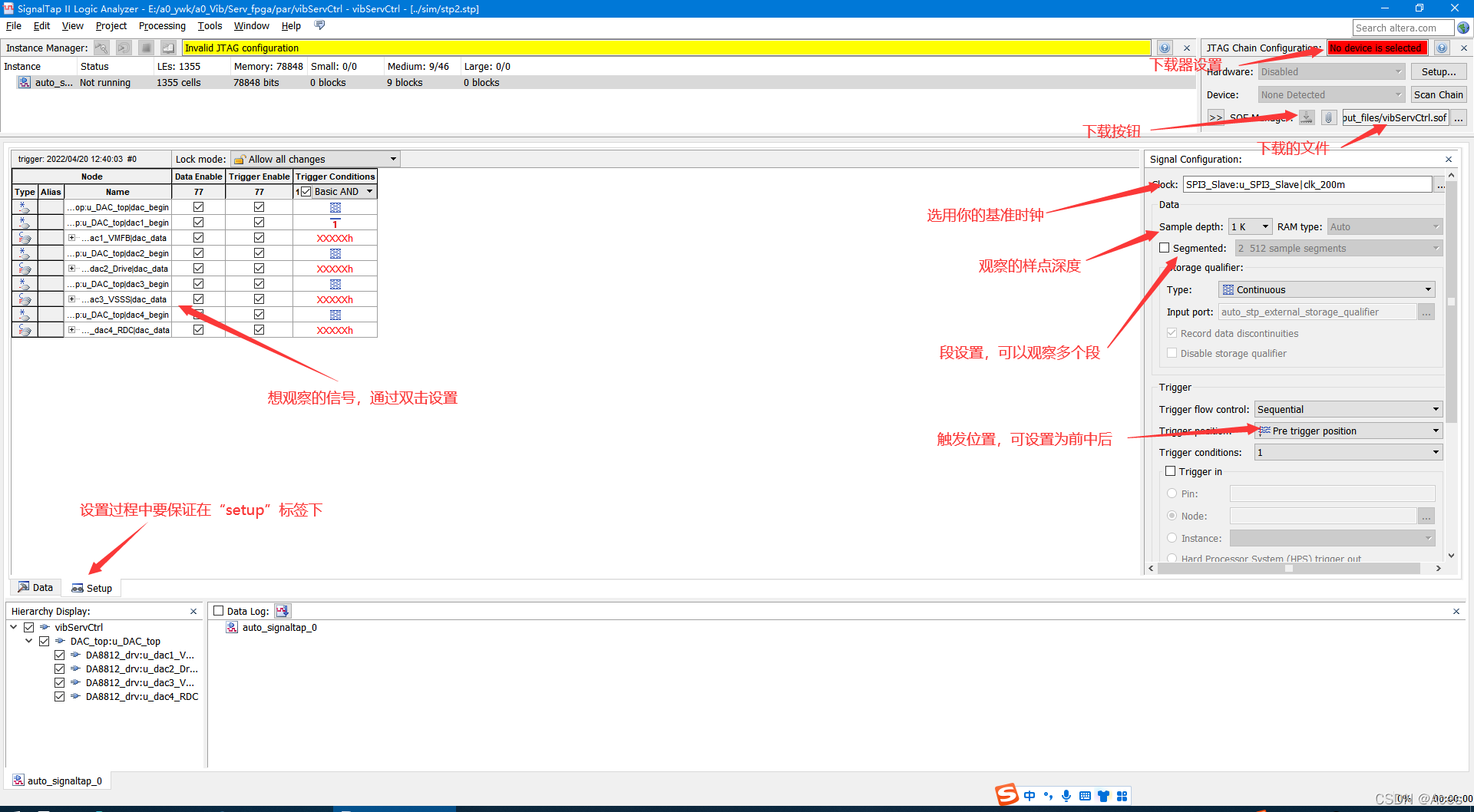Click IME soft keyboard icon
The height and width of the screenshot is (812, 1474).
(x=1085, y=796)
